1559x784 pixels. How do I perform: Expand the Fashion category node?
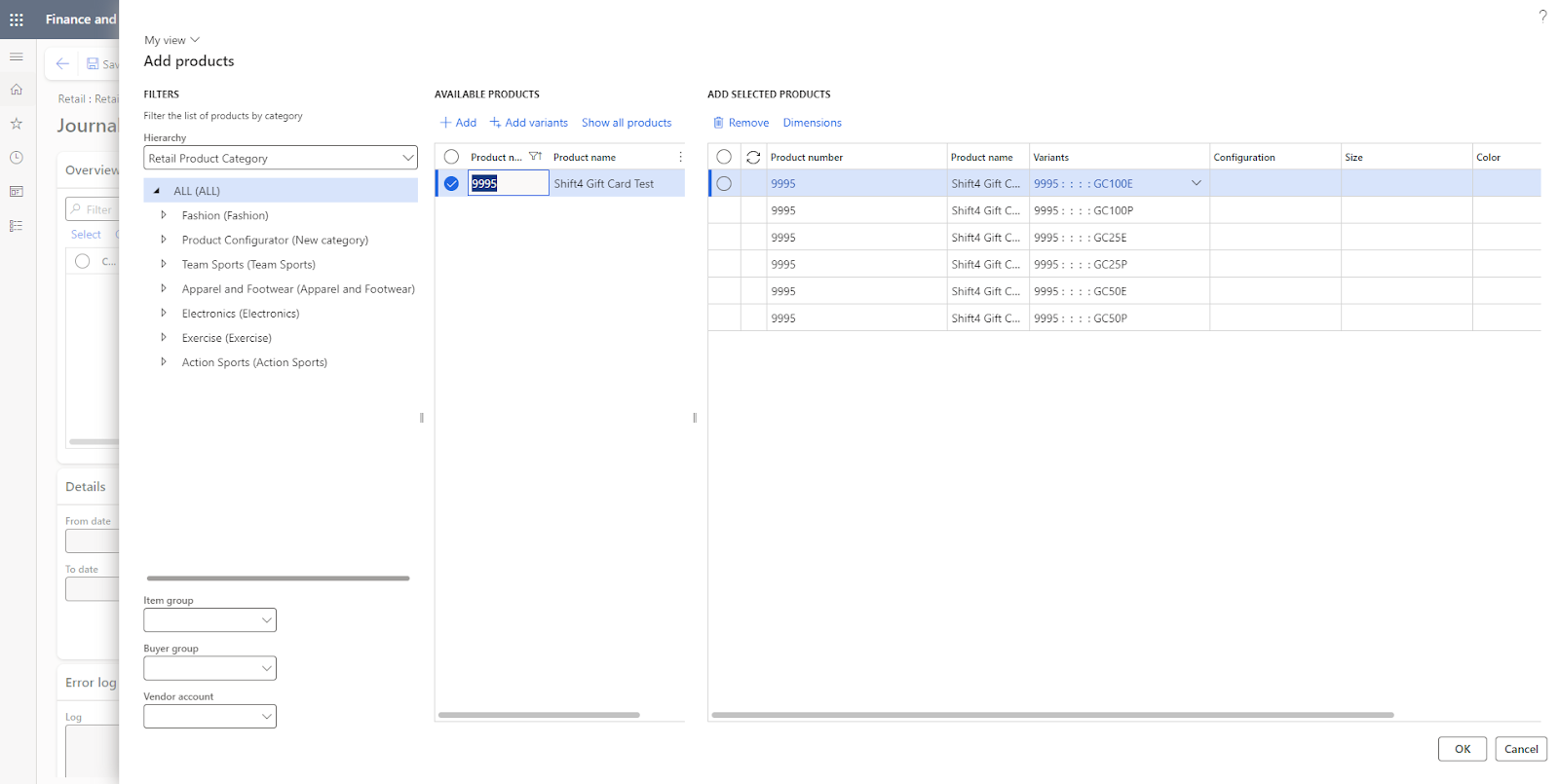(164, 215)
